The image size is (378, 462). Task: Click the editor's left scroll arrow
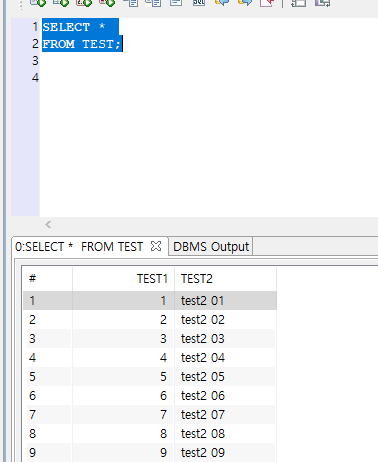pos(48,225)
